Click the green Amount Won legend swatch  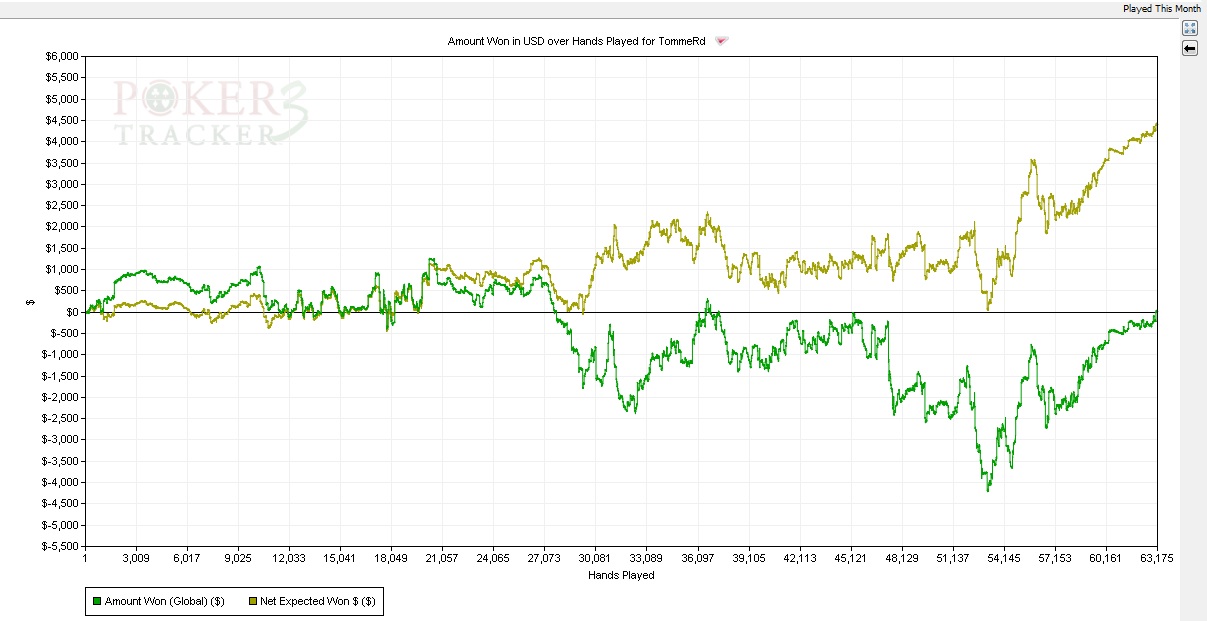pos(96,601)
